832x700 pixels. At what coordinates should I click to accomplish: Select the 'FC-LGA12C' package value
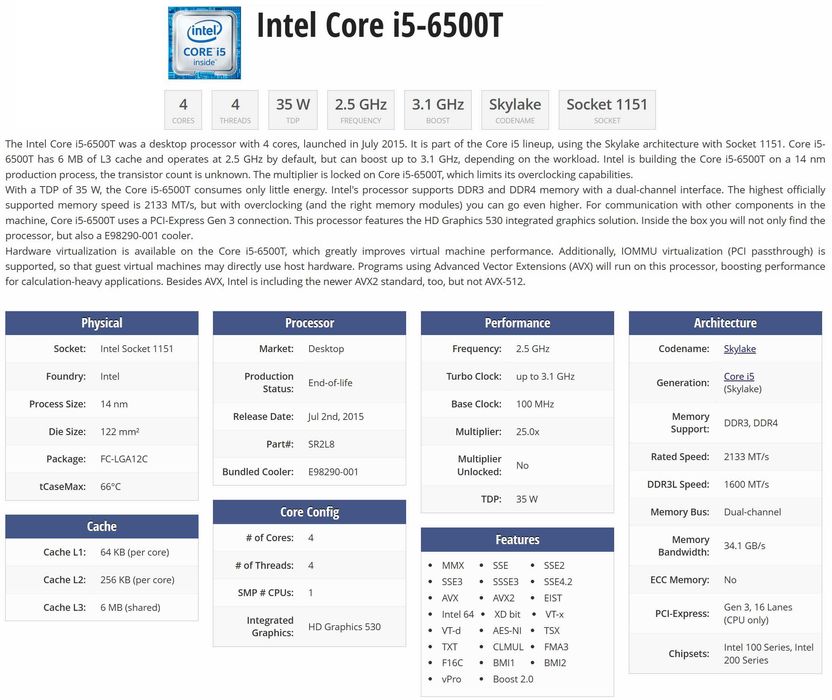(x=124, y=459)
